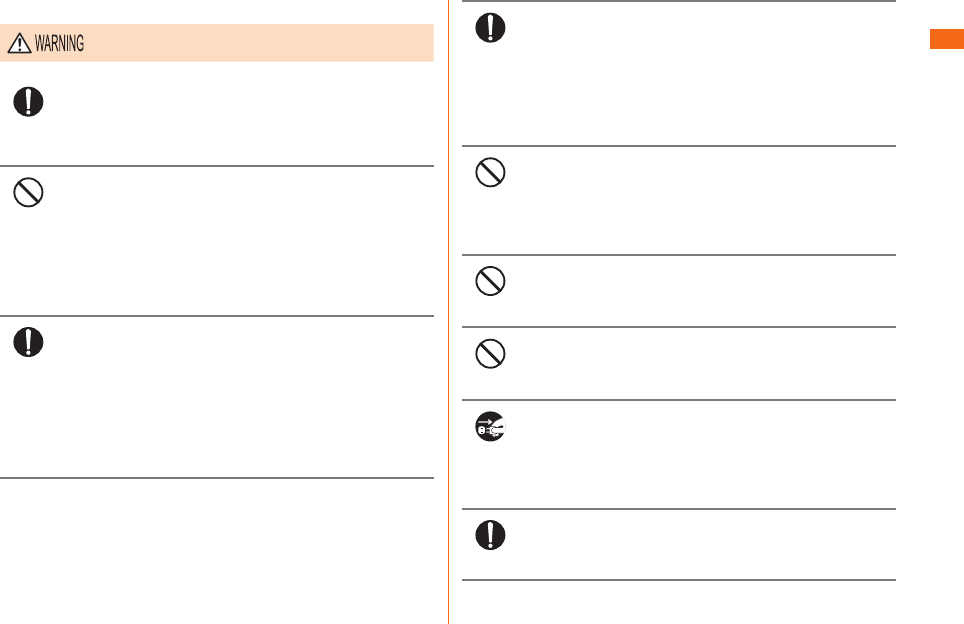964x624 pixels.
Task: Click the vertical orange divider between the columns
Action: pos(449,312)
